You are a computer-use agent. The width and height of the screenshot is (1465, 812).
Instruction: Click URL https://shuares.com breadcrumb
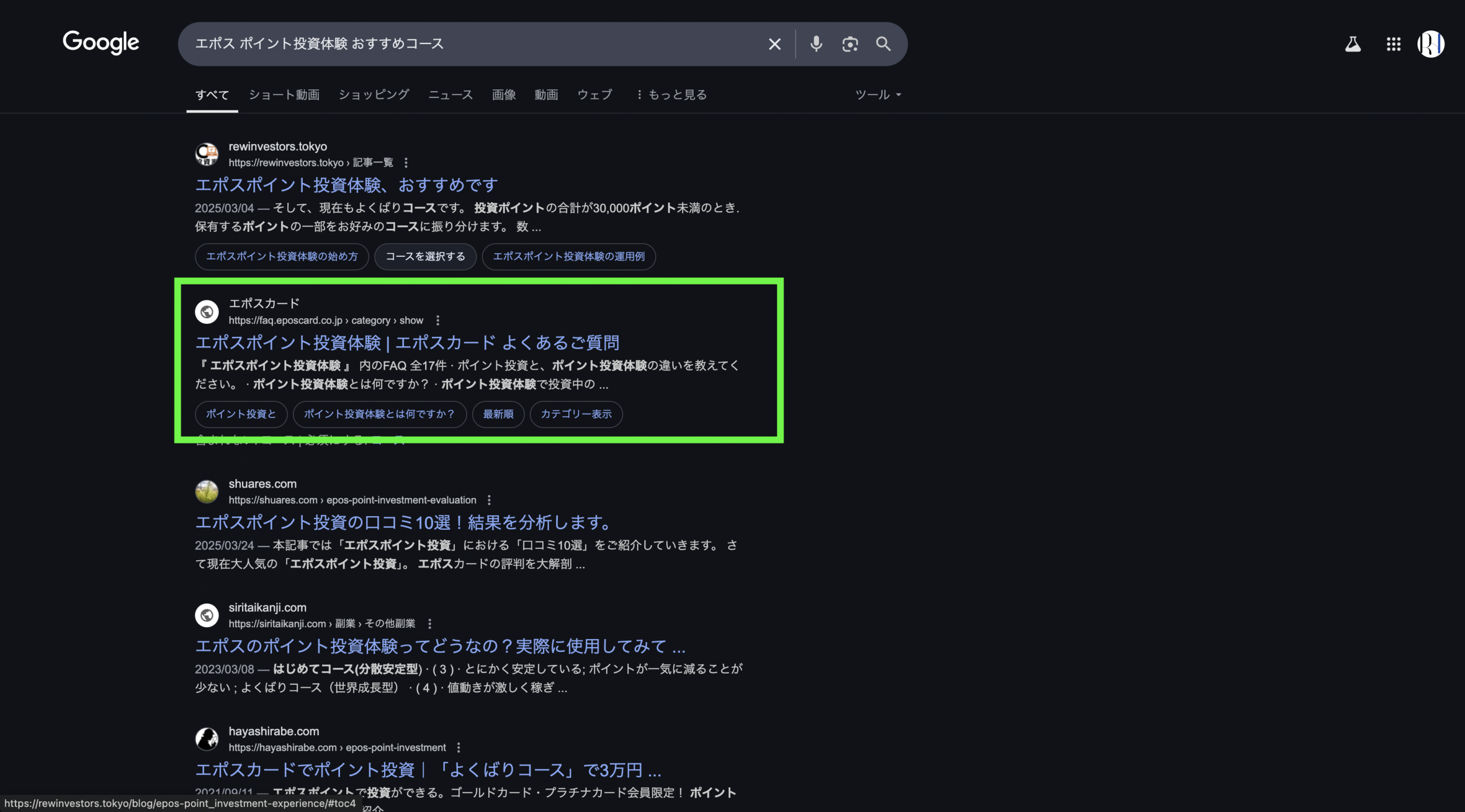[352, 500]
